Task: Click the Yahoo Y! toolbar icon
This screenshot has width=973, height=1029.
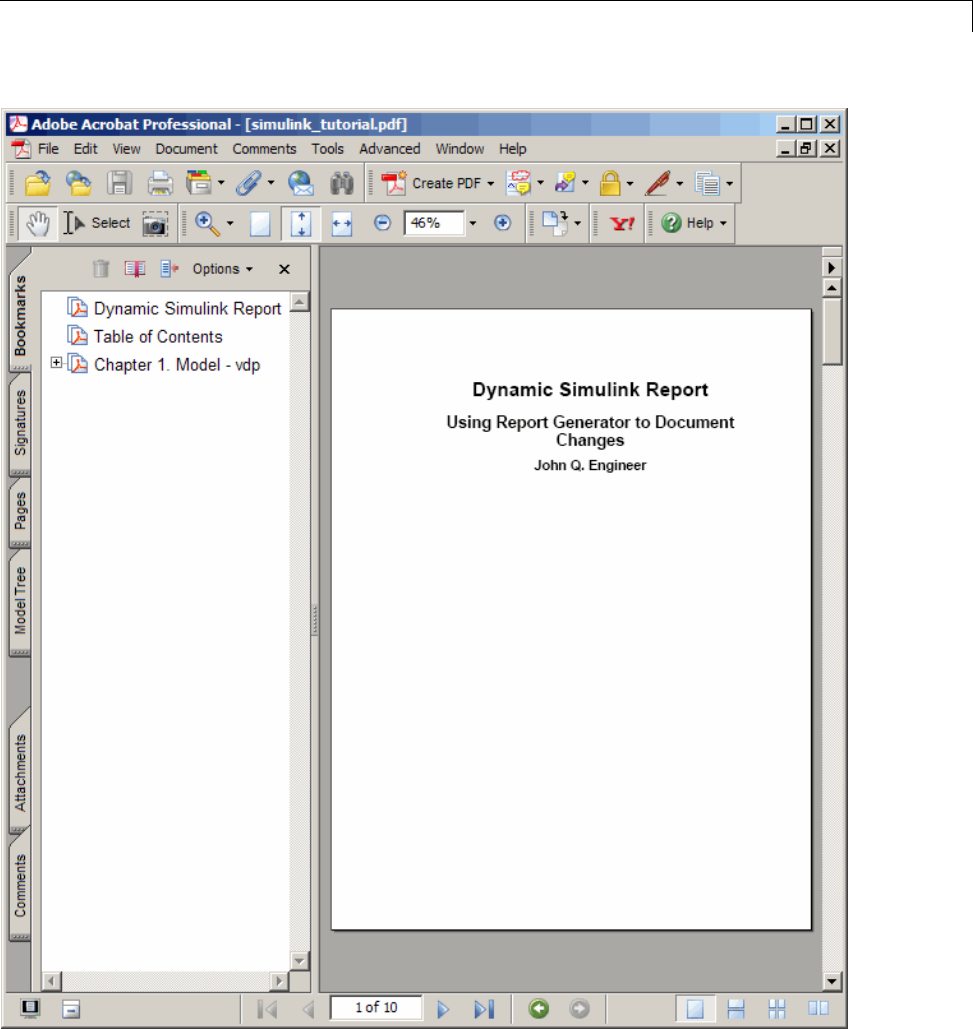Action: click(622, 223)
